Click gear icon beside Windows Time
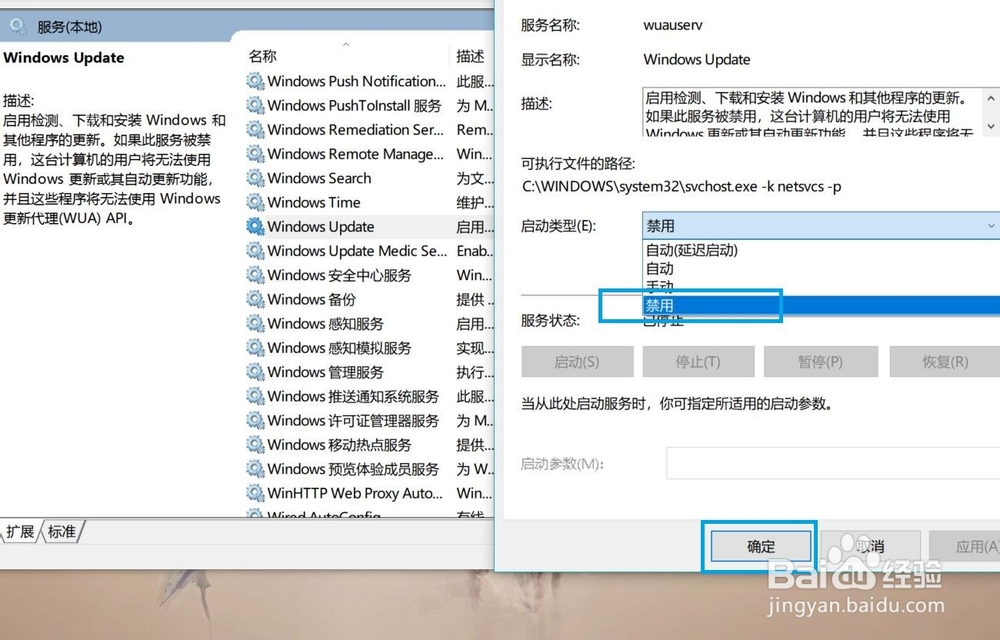 256,202
